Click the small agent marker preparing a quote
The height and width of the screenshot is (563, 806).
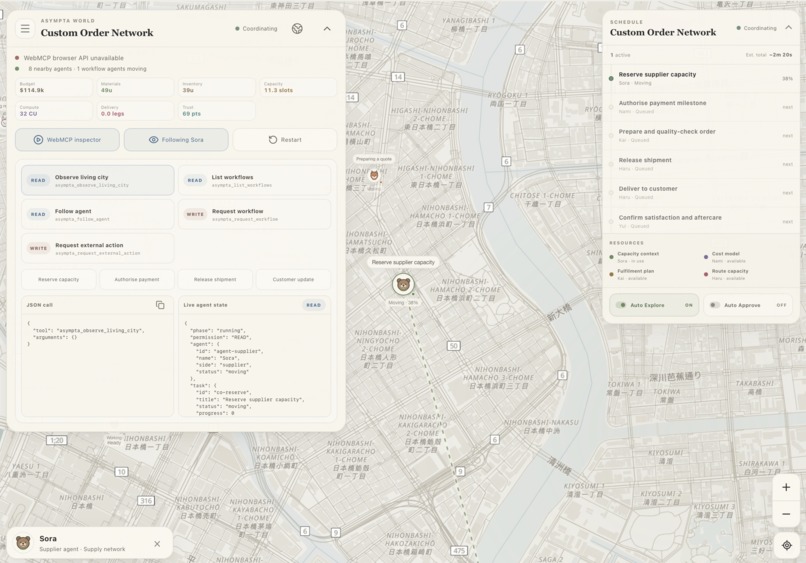coord(374,176)
